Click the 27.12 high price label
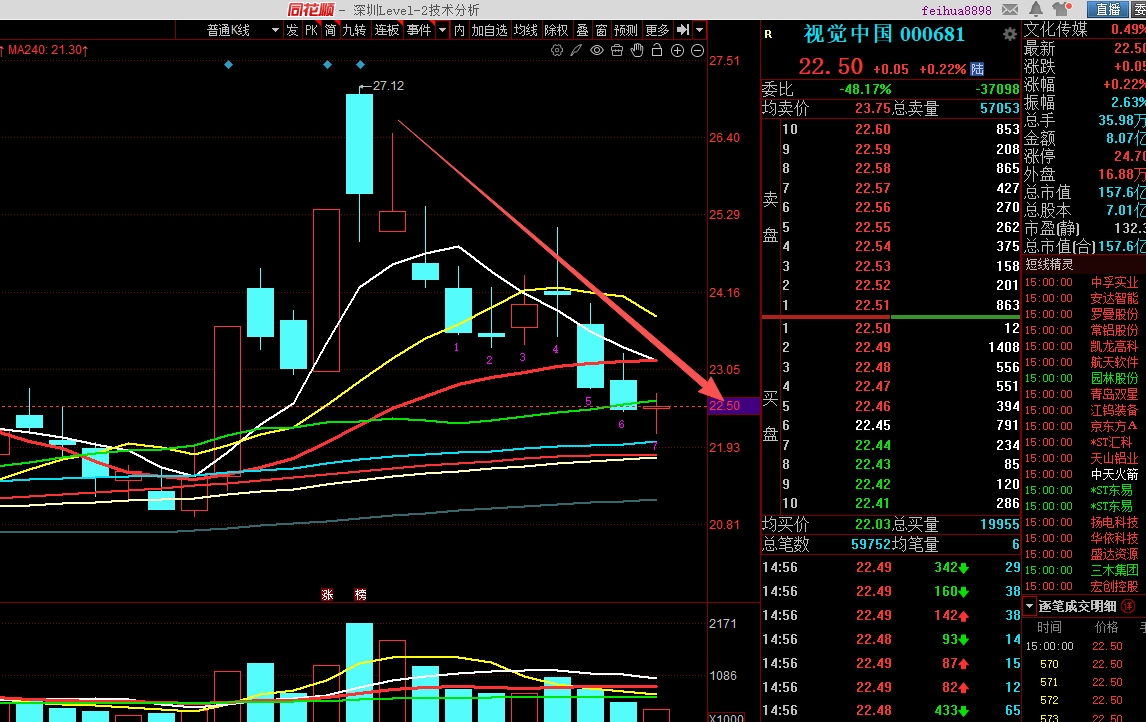The height and width of the screenshot is (722, 1146). click(x=388, y=86)
